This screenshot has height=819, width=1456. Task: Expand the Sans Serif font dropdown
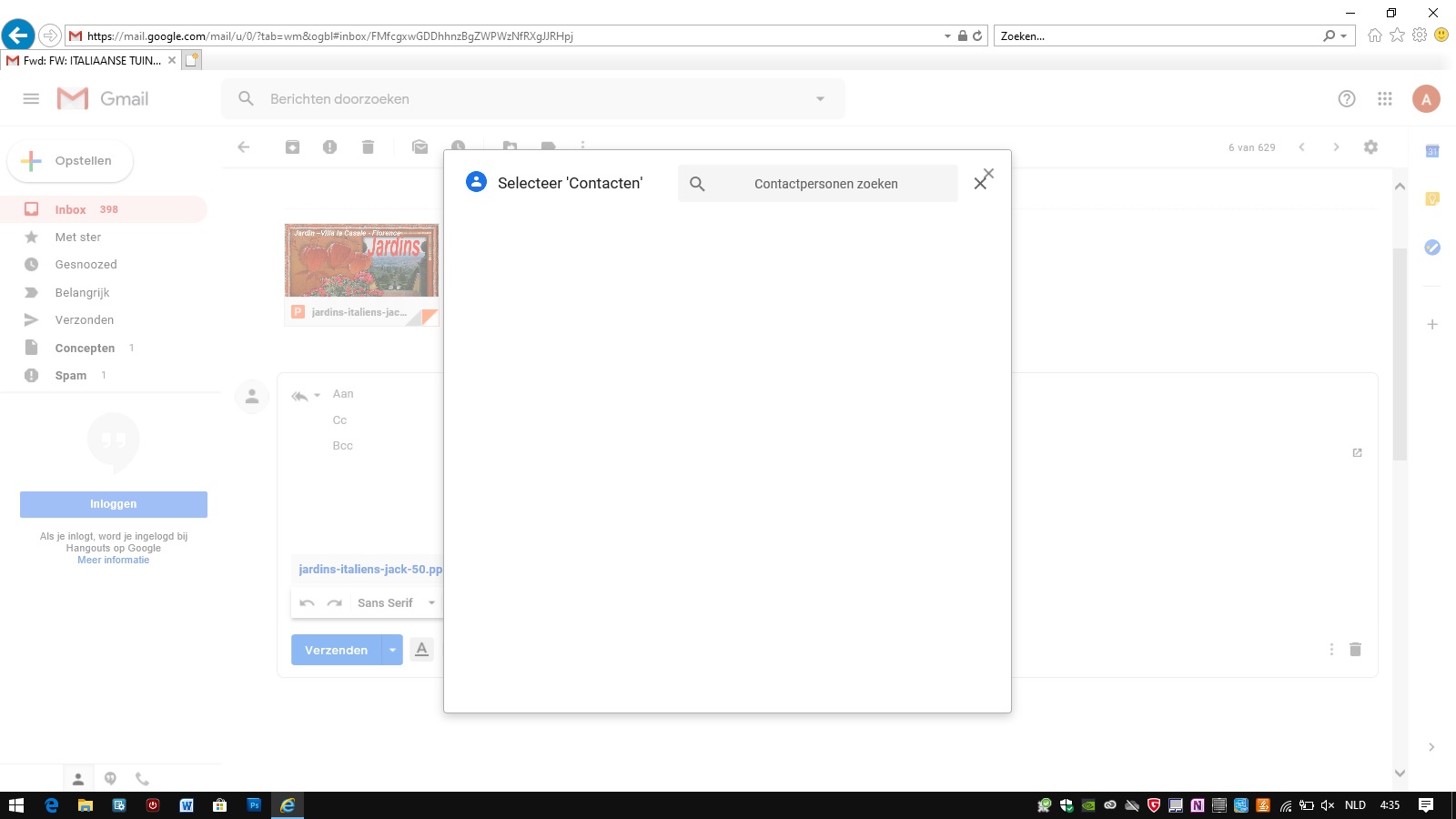tap(431, 603)
